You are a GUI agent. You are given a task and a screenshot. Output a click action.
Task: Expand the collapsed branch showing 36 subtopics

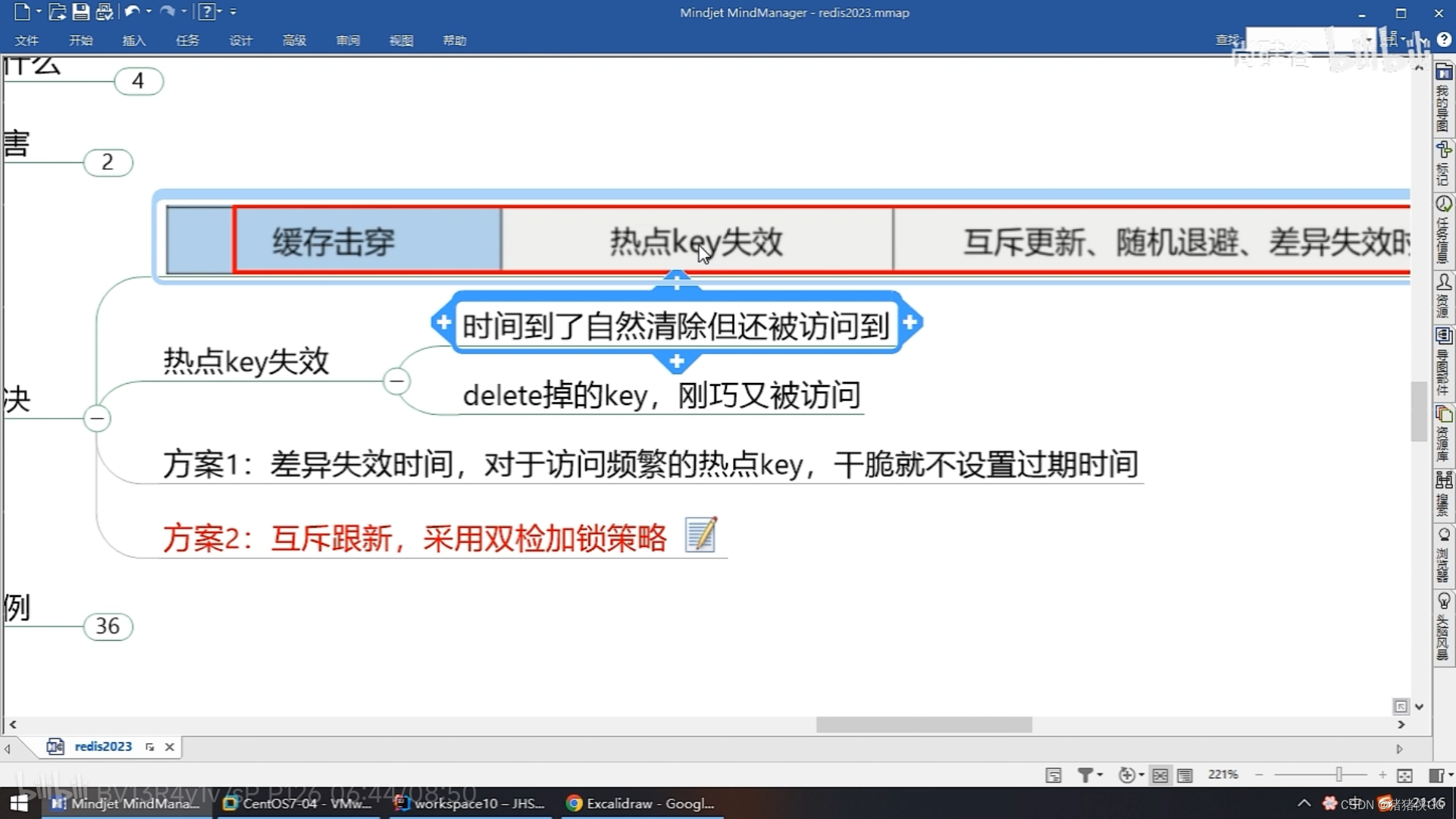coord(108,626)
